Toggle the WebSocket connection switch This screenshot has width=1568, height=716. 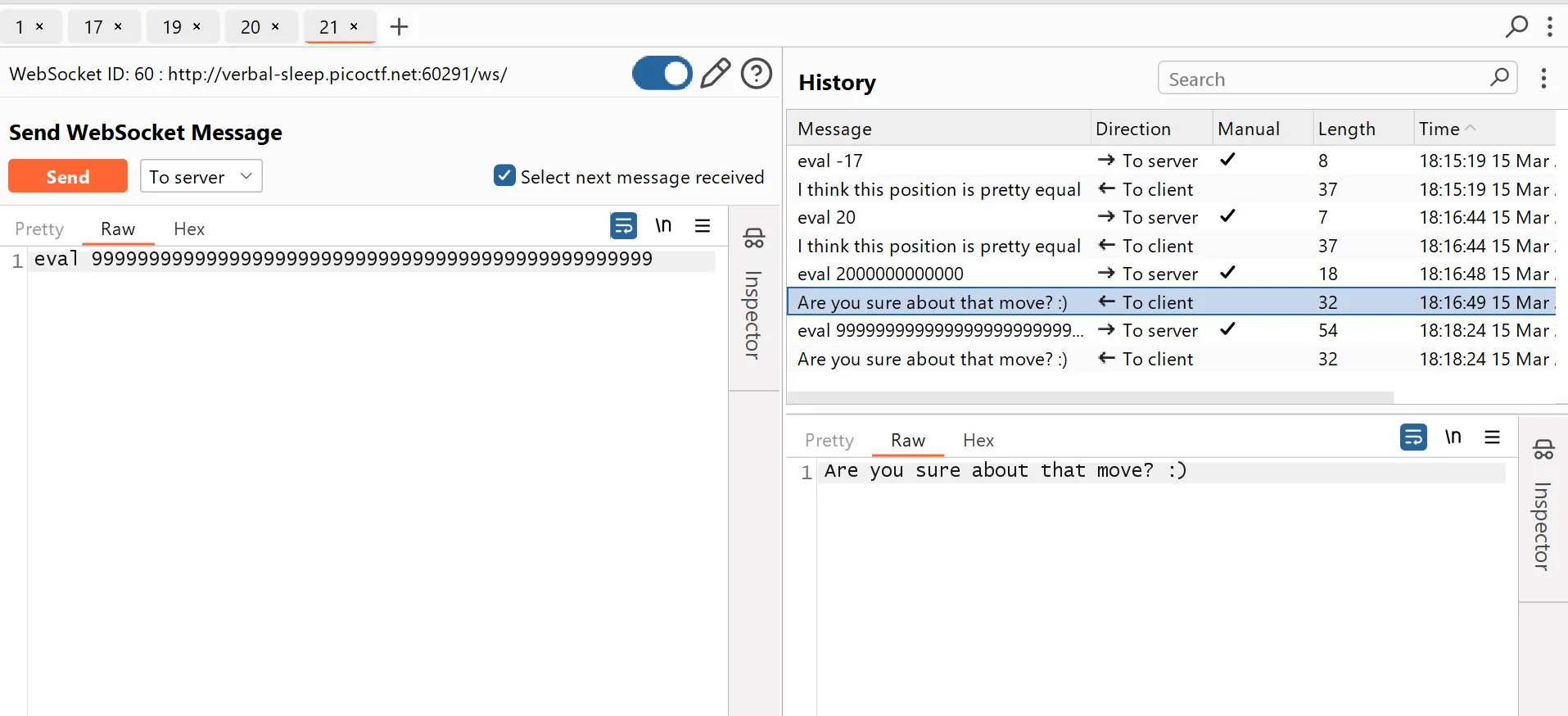tap(662, 74)
